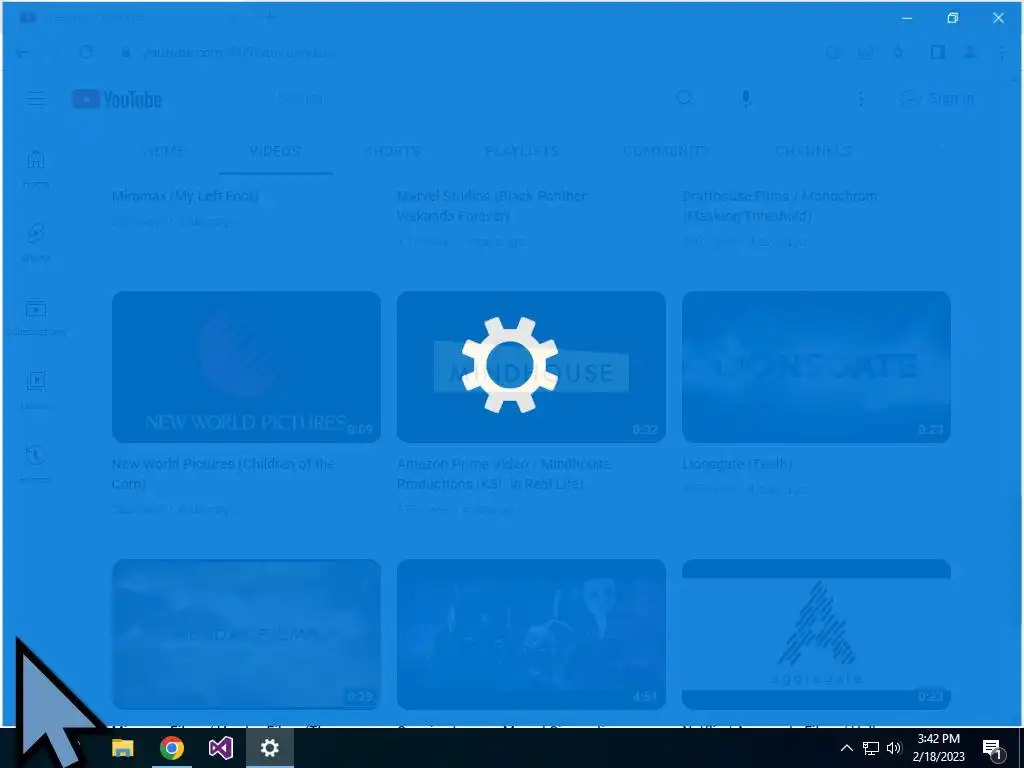The height and width of the screenshot is (768, 1024).
Task: Open Amazon Prime Video / Mindhouse Productions title
Action: [504, 473]
